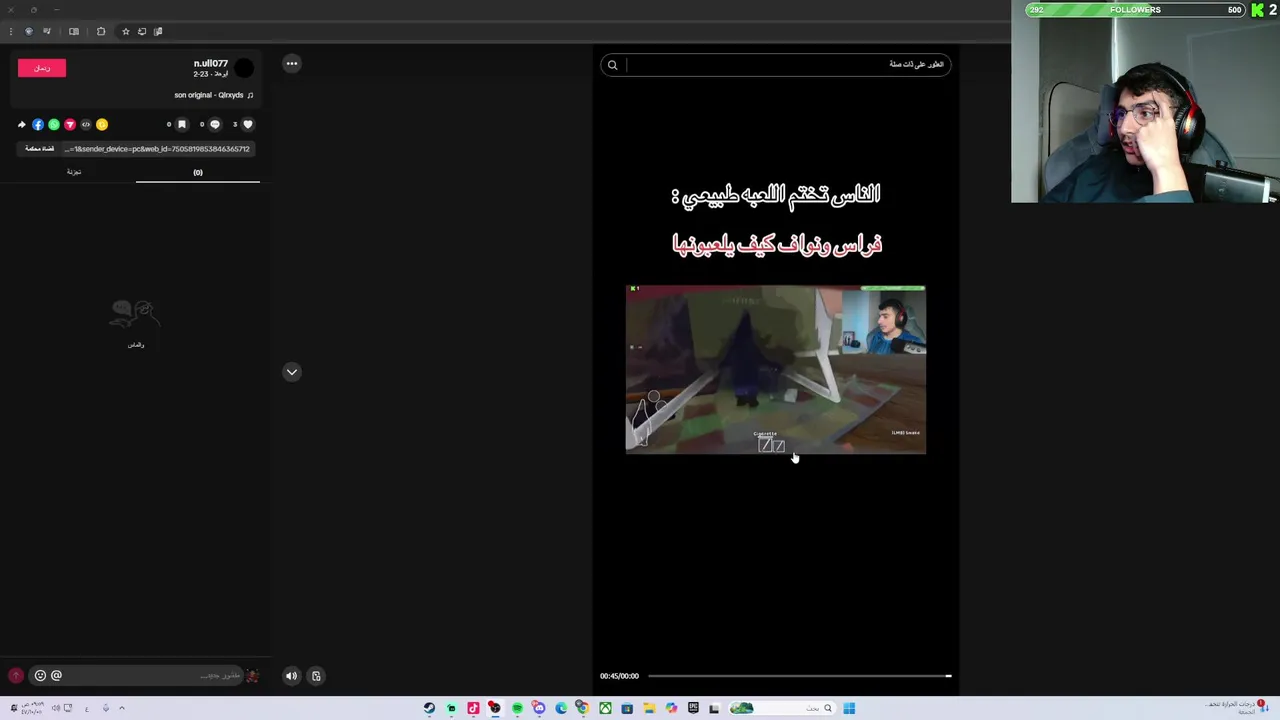1280x720 pixels.
Task: Open the browser collections icon next to the star
Action: 142,31
